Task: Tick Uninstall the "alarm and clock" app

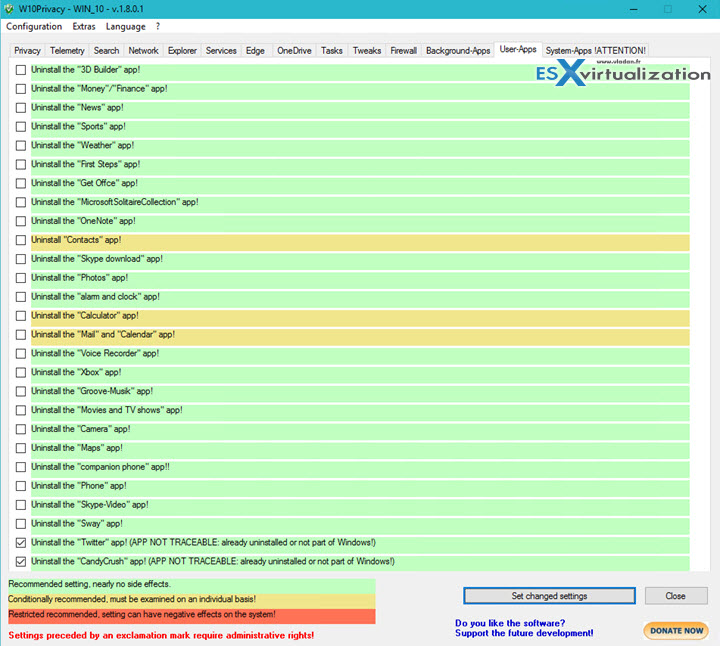Action: pos(21,297)
